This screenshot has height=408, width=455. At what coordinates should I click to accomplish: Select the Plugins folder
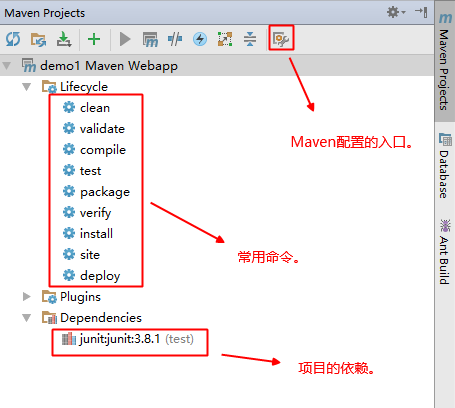pyautogui.click(x=71, y=297)
